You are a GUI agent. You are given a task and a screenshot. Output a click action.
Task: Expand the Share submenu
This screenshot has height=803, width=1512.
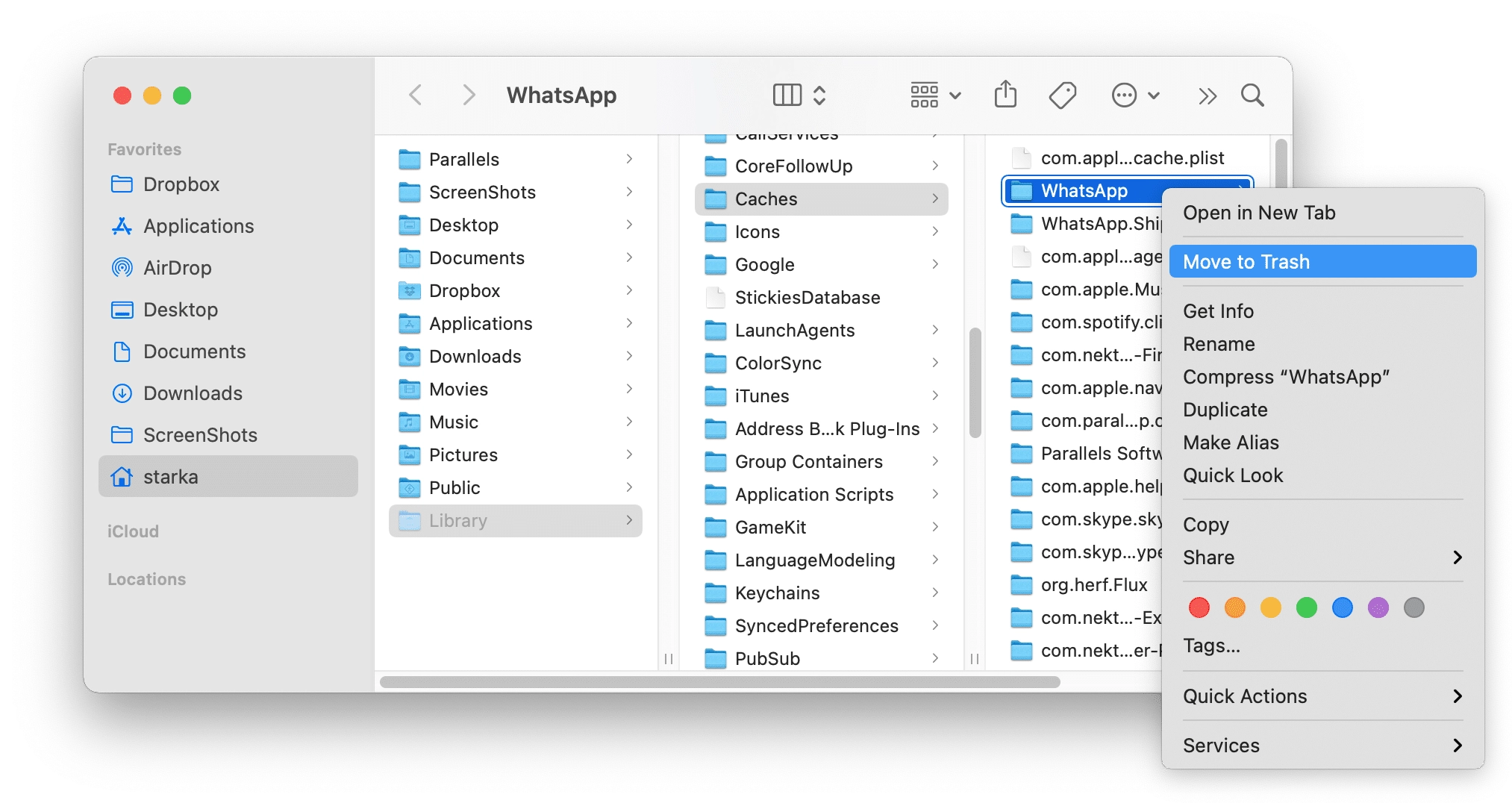coord(1322,557)
